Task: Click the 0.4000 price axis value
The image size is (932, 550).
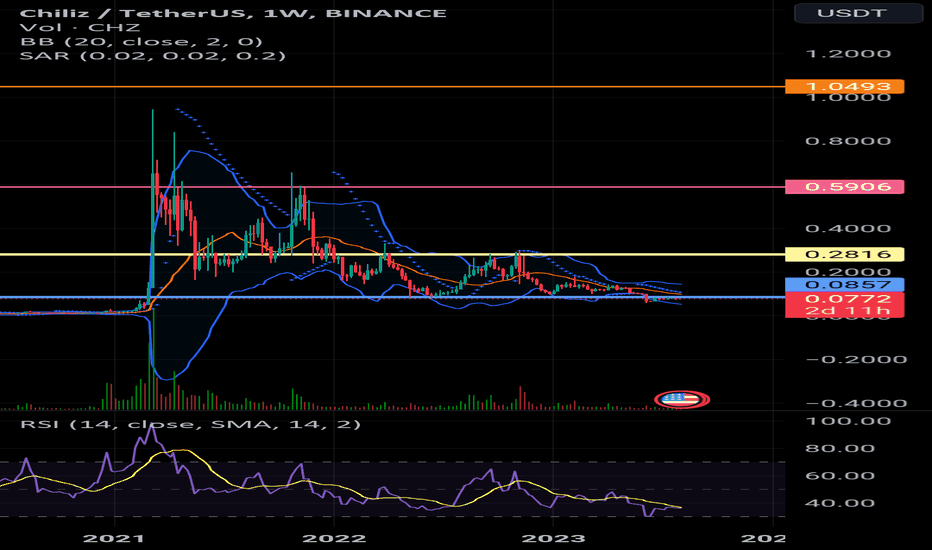Action: click(x=848, y=228)
